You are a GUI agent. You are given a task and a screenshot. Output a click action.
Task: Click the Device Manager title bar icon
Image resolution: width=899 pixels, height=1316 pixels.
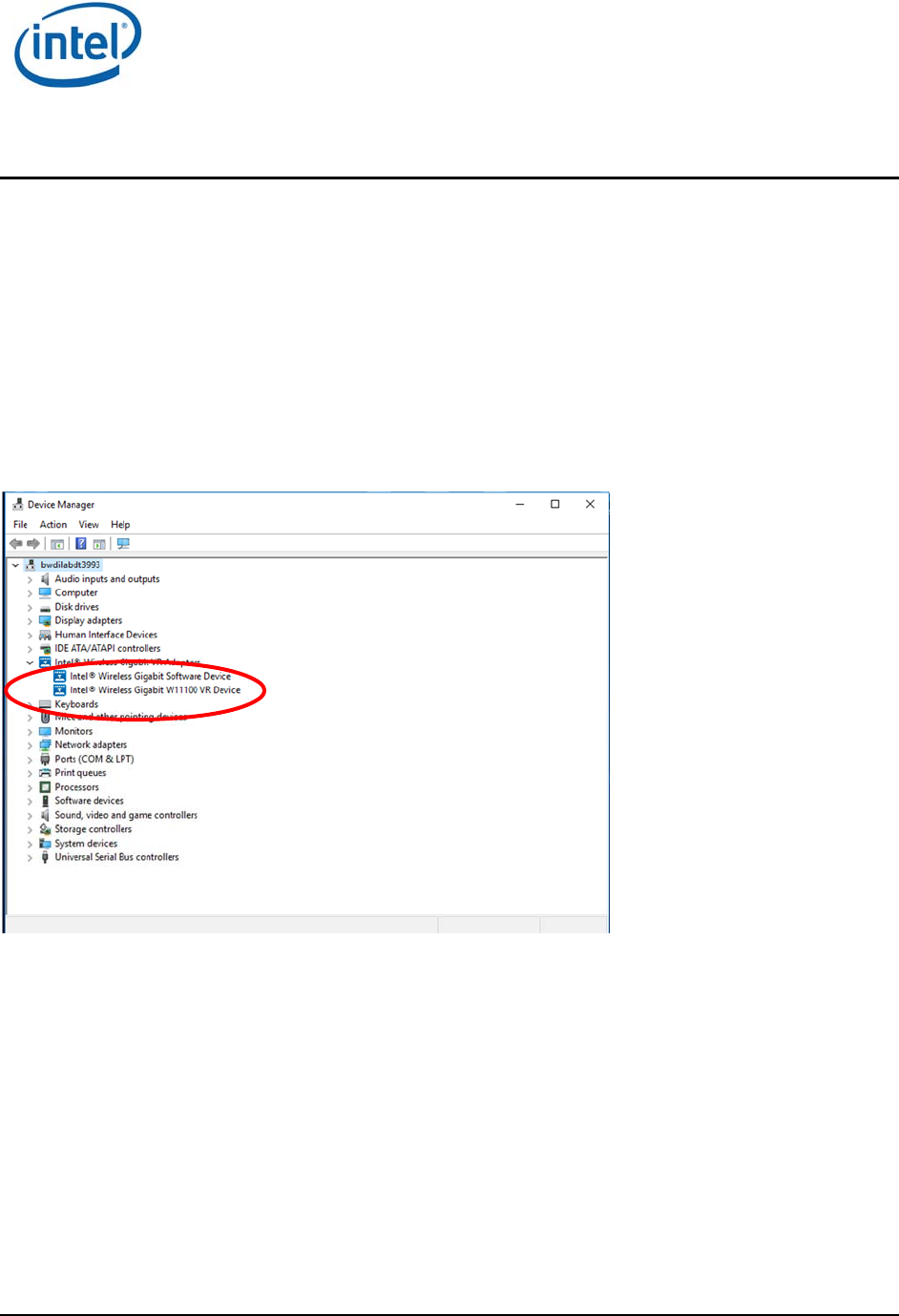[17, 504]
